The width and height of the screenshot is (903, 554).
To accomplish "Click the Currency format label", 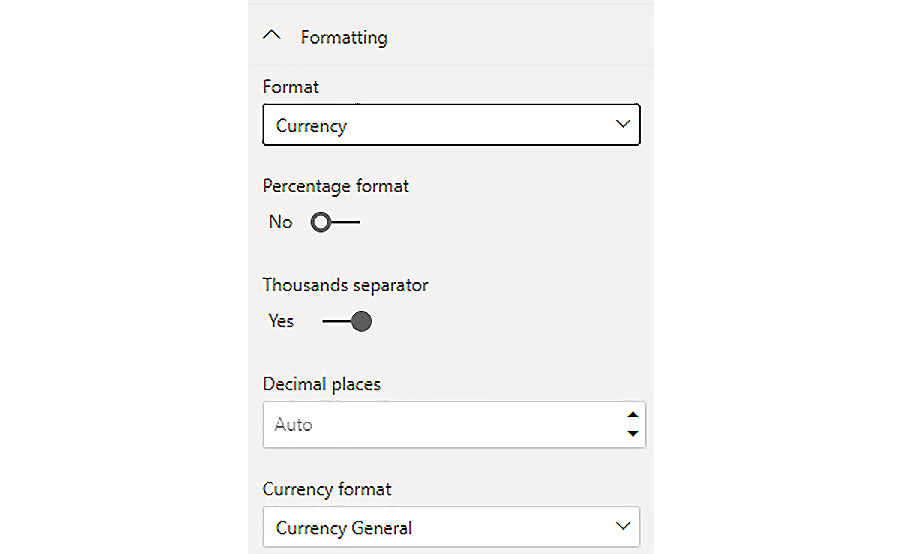I will [327, 489].
